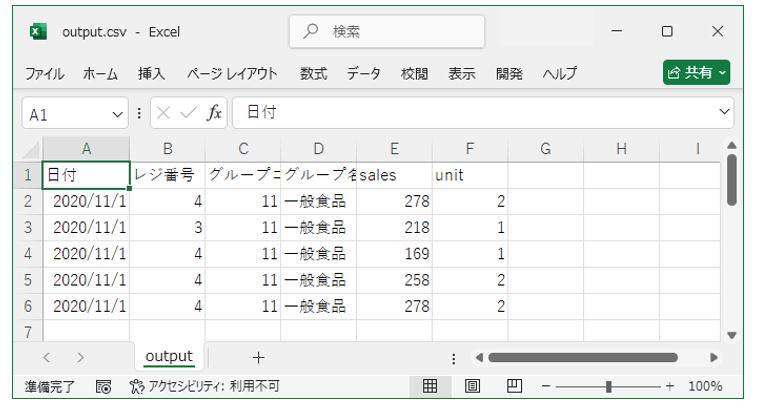Viewport: 759px width, 411px height.
Task: Click the search magnifier icon
Action: pyautogui.click(x=310, y=31)
